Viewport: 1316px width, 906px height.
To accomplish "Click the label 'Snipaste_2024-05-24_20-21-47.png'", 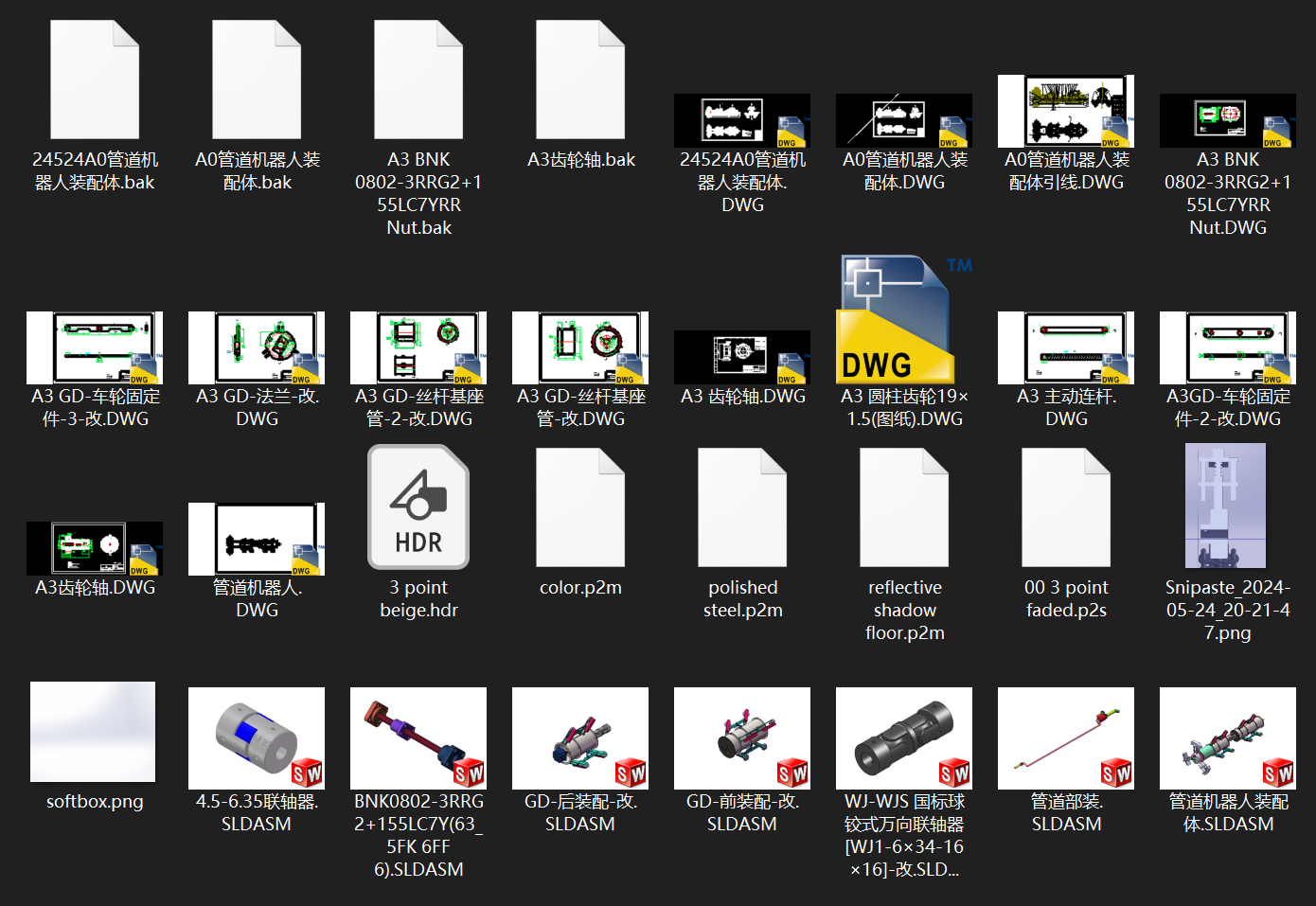I will click(1228, 610).
